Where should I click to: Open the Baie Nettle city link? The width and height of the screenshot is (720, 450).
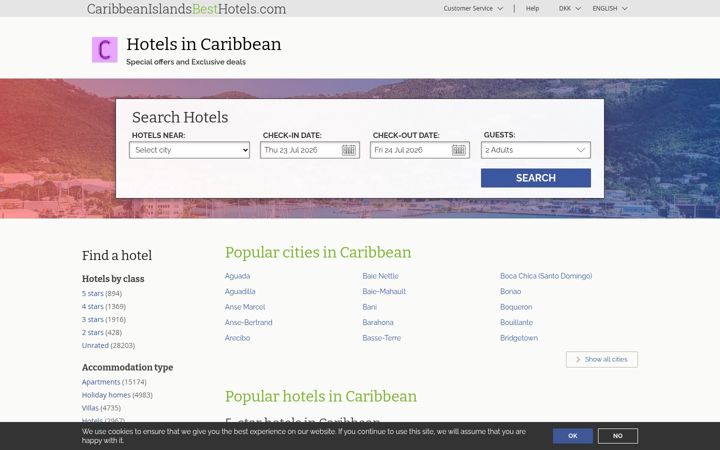[380, 276]
